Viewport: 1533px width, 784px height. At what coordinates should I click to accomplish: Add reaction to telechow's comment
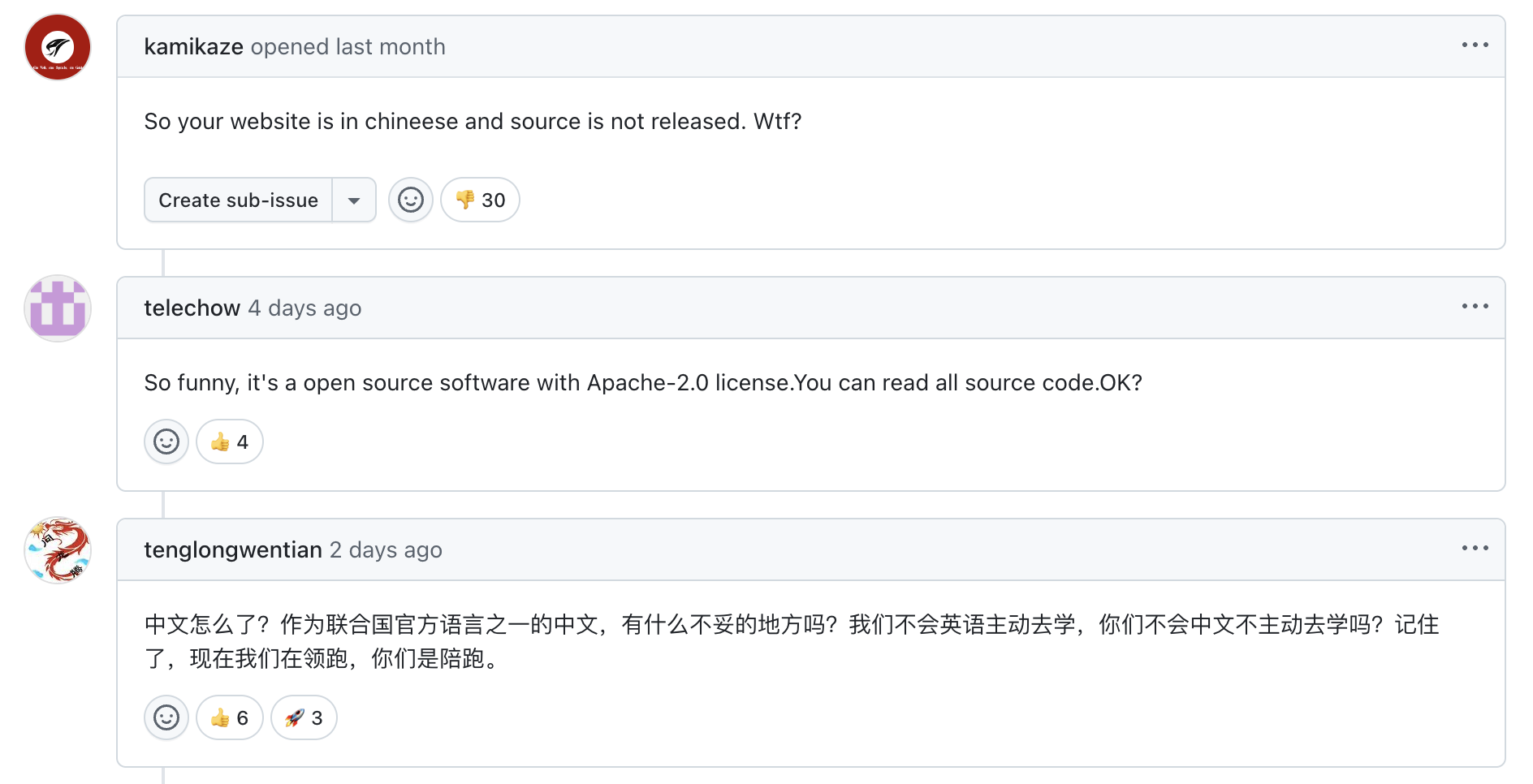(x=166, y=442)
